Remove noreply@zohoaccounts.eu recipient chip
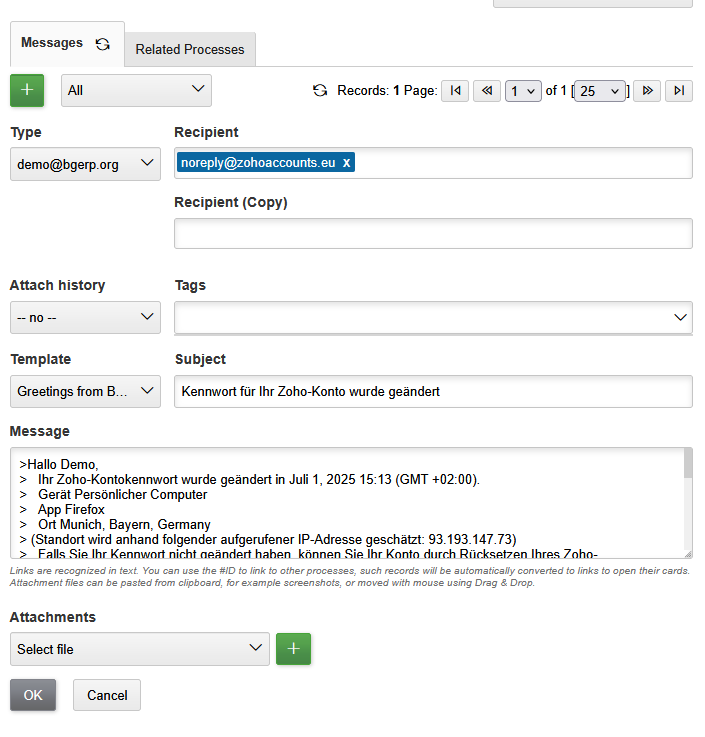The width and height of the screenshot is (705, 737). pos(346,163)
